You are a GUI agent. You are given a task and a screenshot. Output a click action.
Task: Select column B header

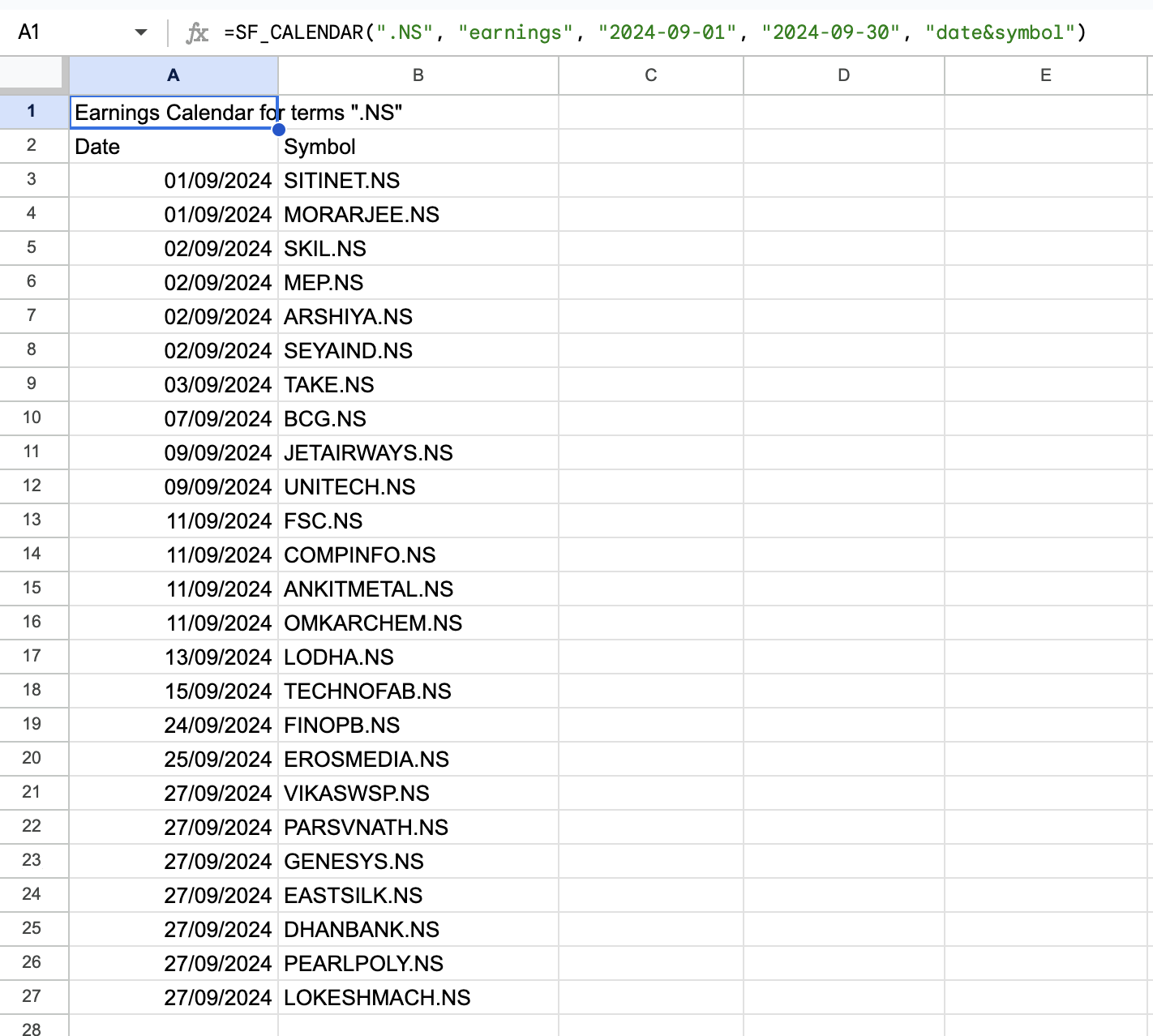point(418,75)
